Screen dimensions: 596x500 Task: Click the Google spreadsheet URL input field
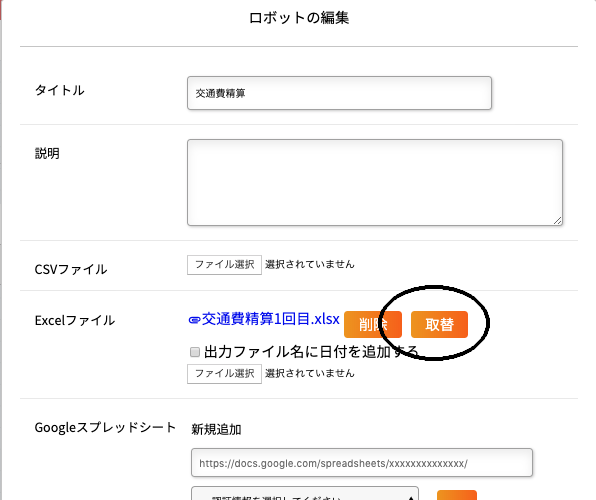coord(362,463)
